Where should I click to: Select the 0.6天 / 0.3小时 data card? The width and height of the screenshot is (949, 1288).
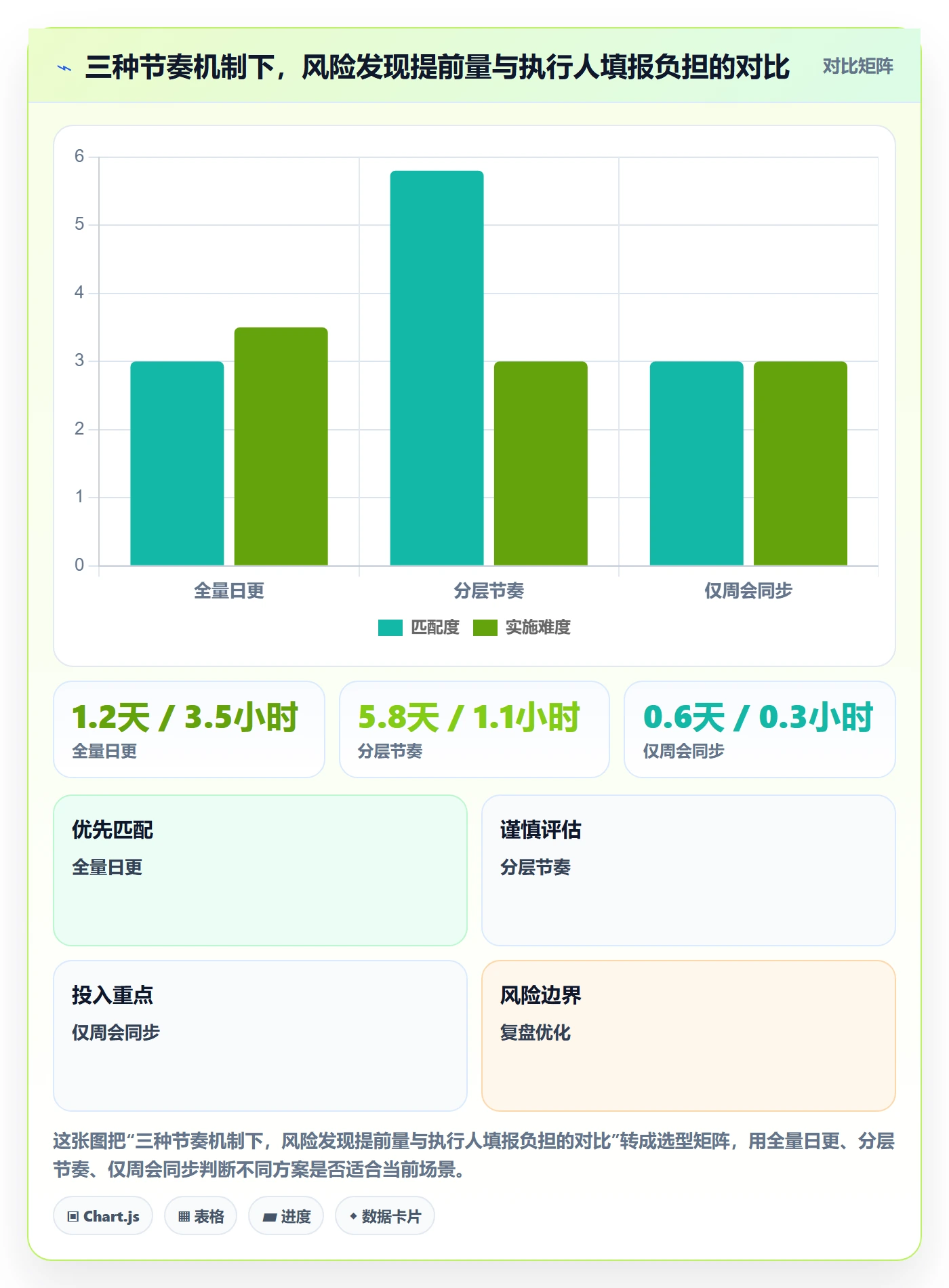click(760, 729)
